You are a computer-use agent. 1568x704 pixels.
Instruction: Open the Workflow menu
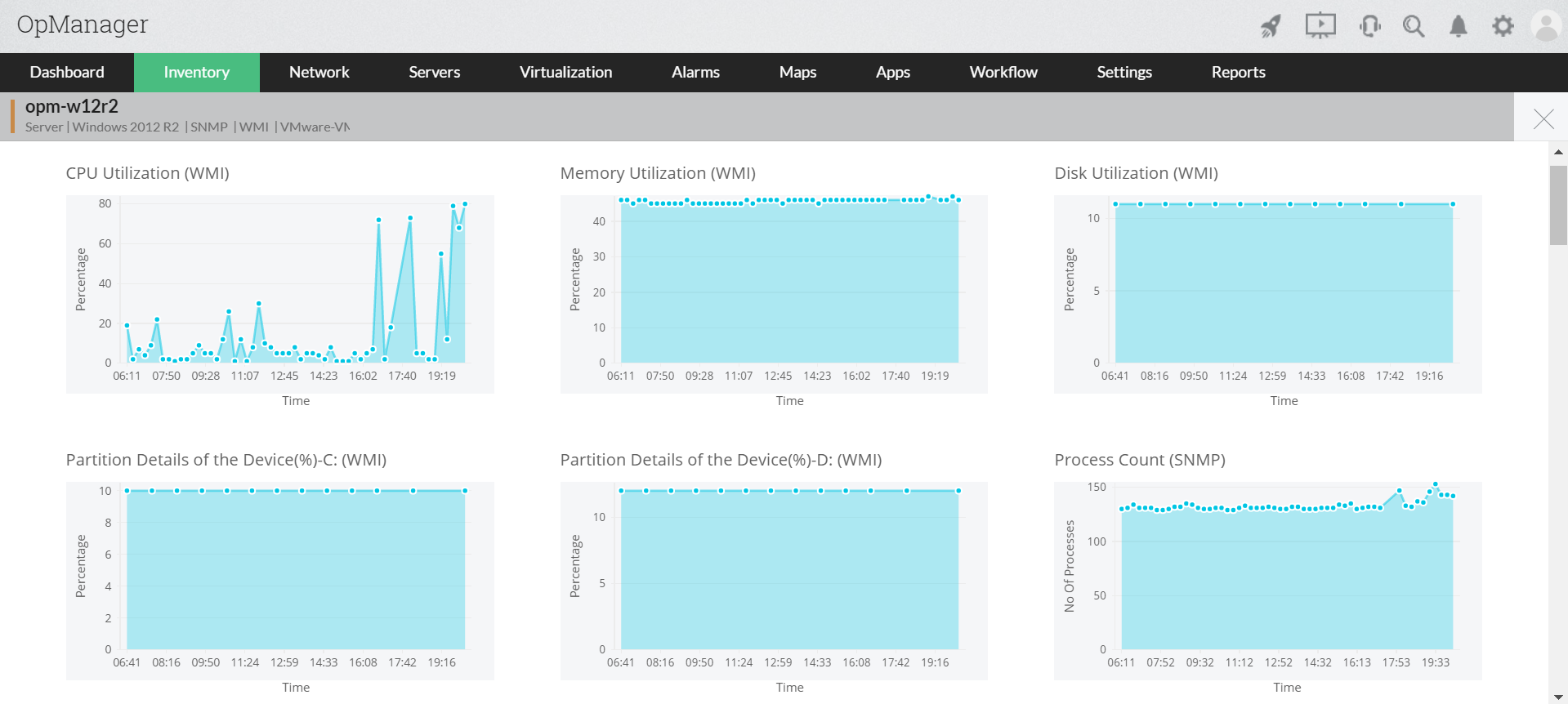point(1003,73)
